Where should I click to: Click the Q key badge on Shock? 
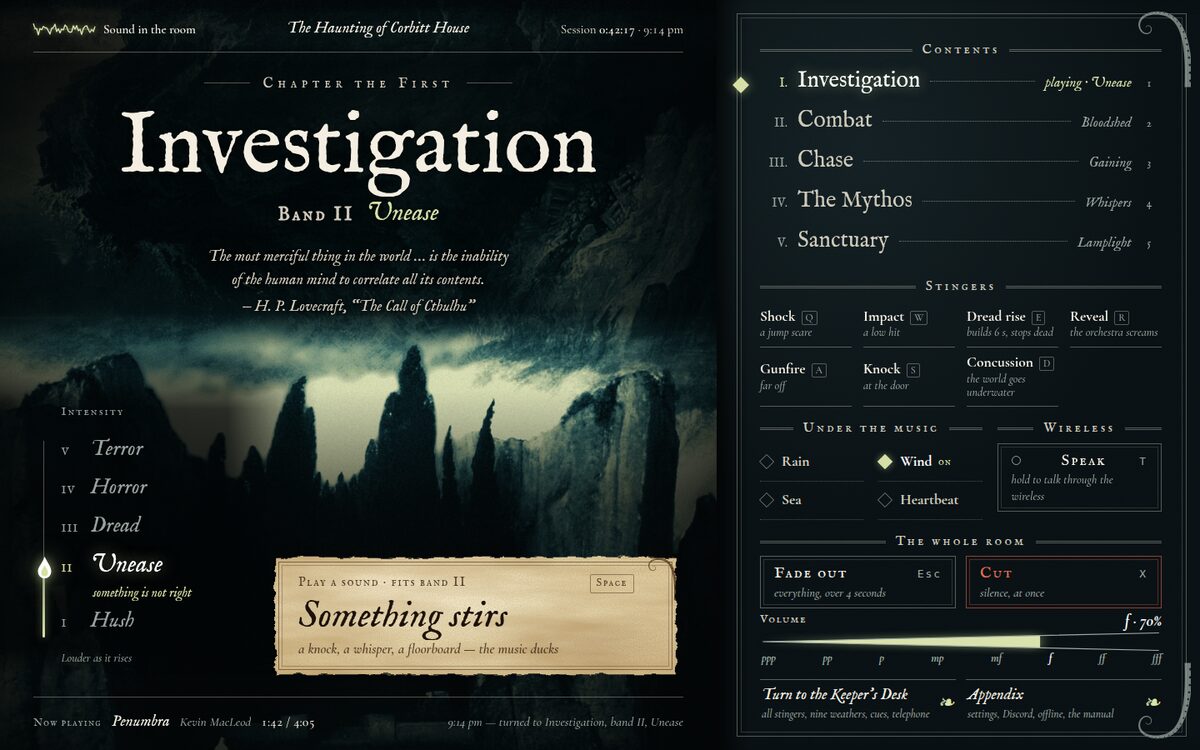coord(810,317)
